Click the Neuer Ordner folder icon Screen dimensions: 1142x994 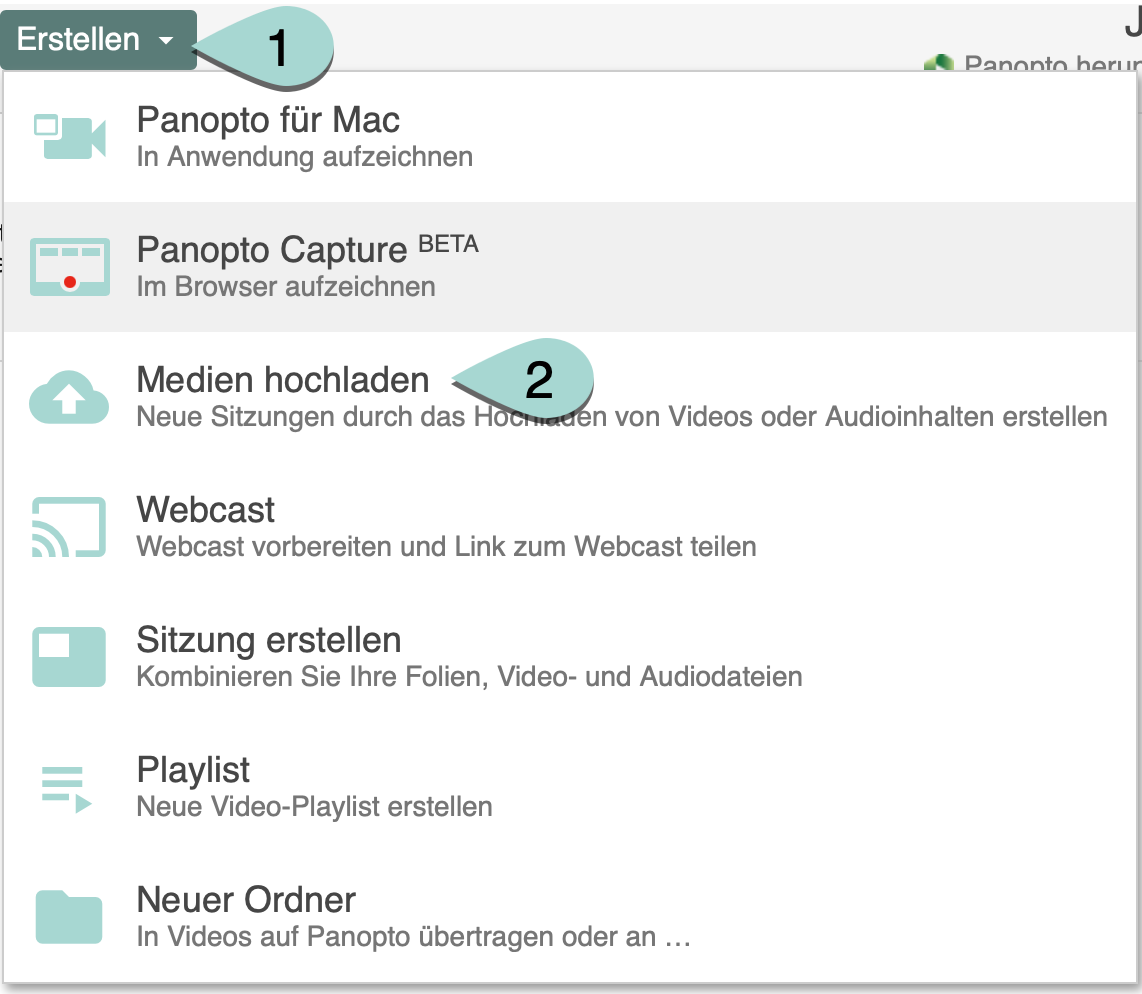click(69, 917)
